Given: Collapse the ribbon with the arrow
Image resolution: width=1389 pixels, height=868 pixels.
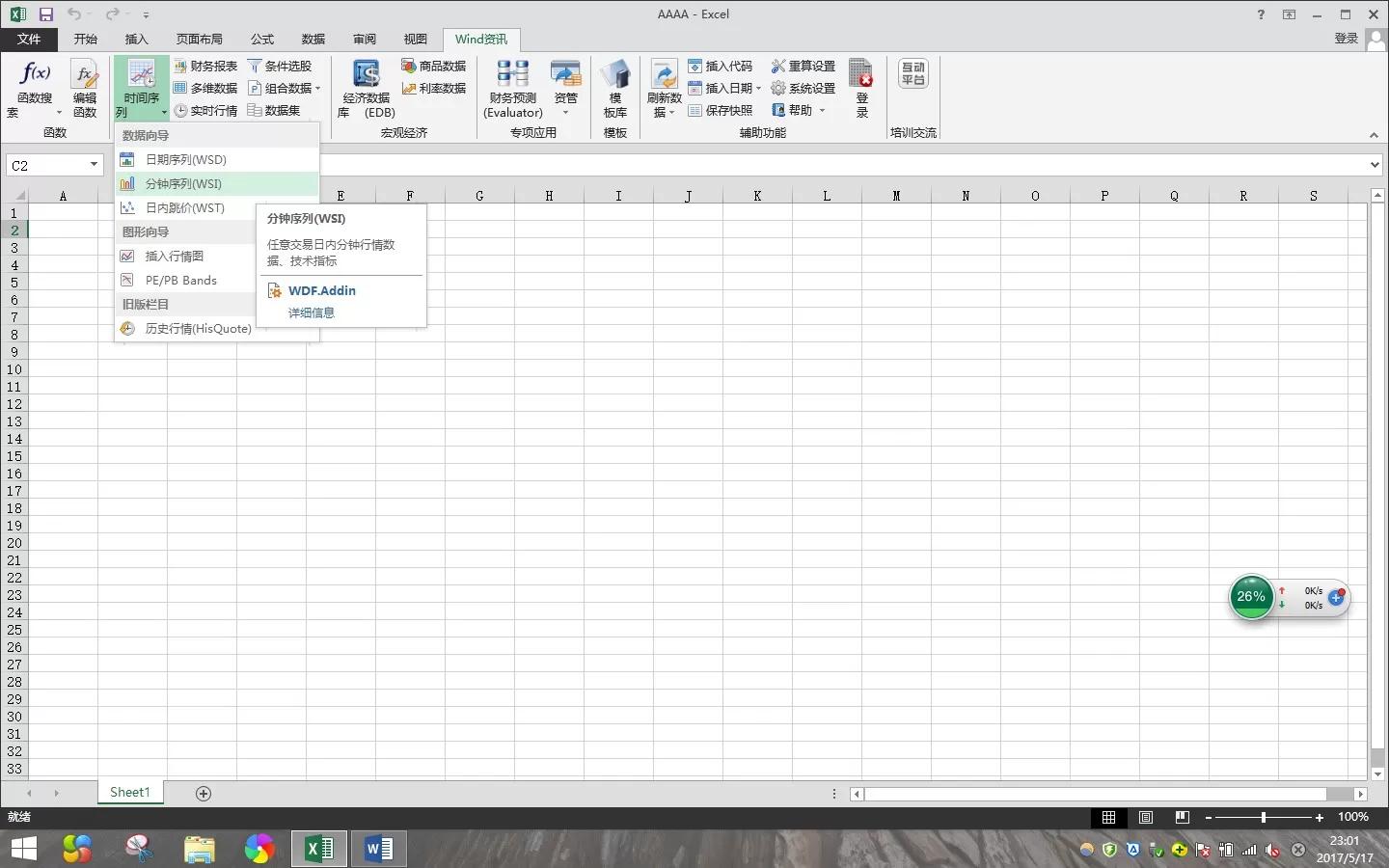Looking at the screenshot, I should [1374, 134].
